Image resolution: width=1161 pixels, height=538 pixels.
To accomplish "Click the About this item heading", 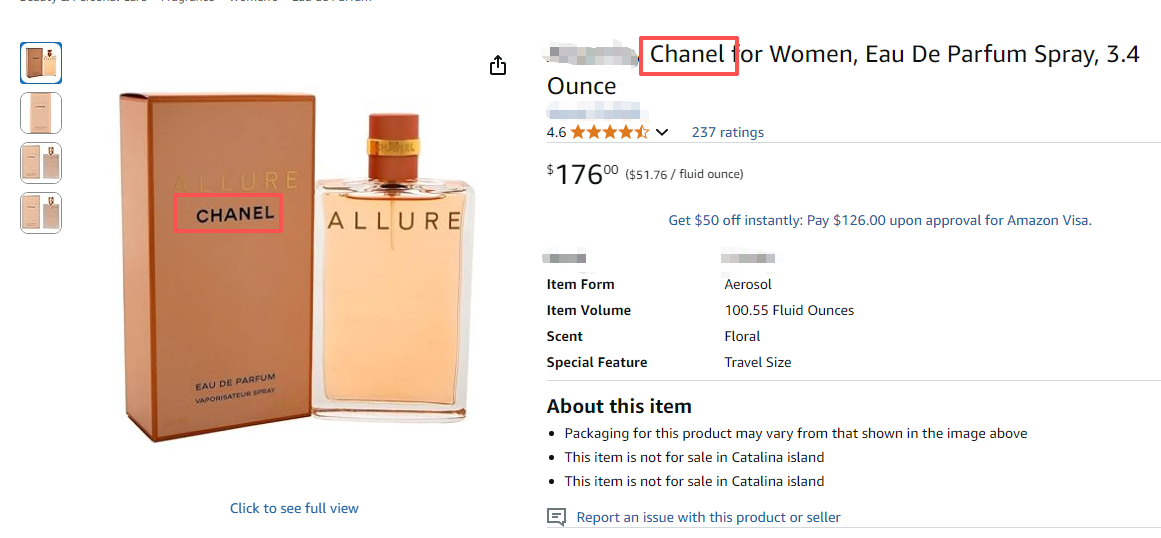I will pos(619,406).
